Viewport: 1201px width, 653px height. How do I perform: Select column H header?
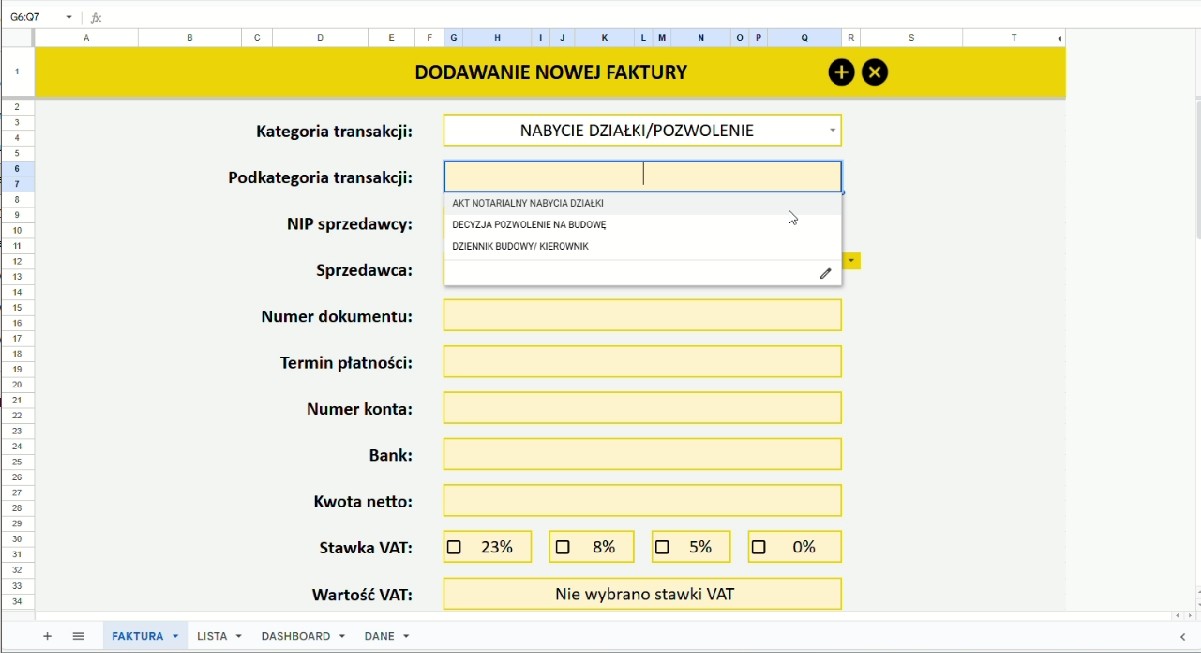tap(497, 38)
